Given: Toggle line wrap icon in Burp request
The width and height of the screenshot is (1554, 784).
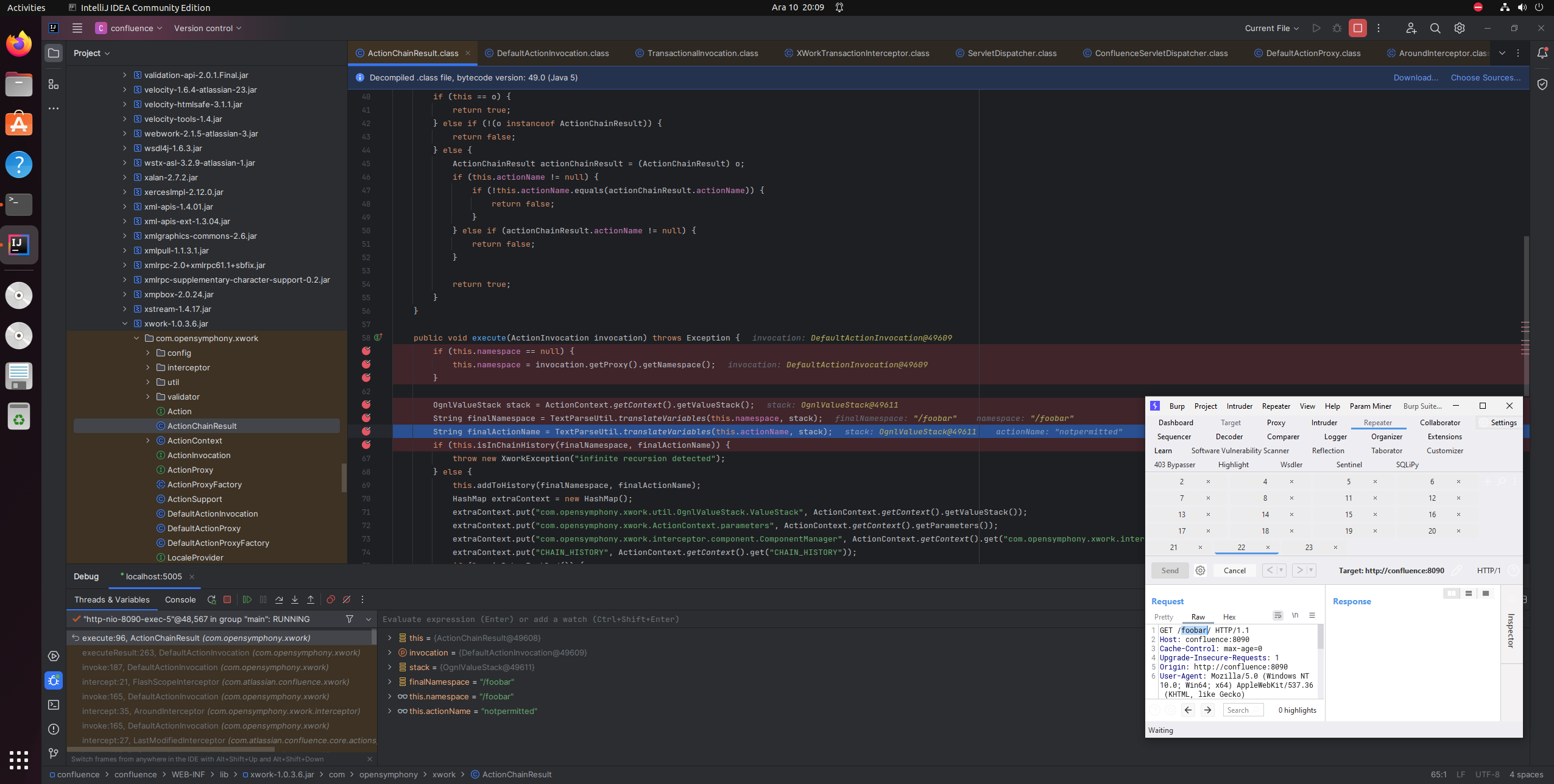Looking at the screenshot, I should (x=1278, y=615).
